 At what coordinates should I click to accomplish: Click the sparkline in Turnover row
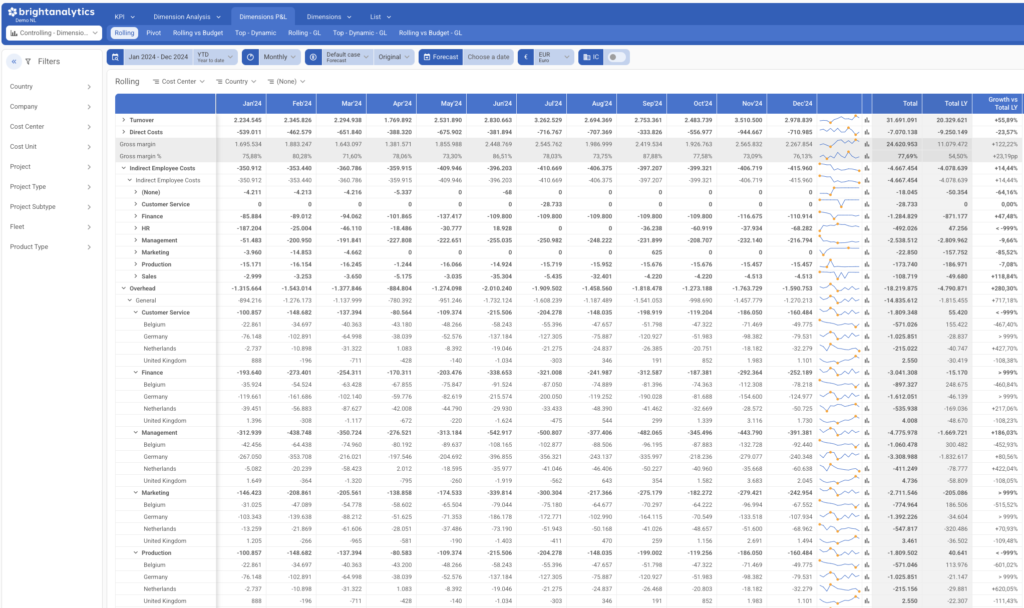point(839,120)
